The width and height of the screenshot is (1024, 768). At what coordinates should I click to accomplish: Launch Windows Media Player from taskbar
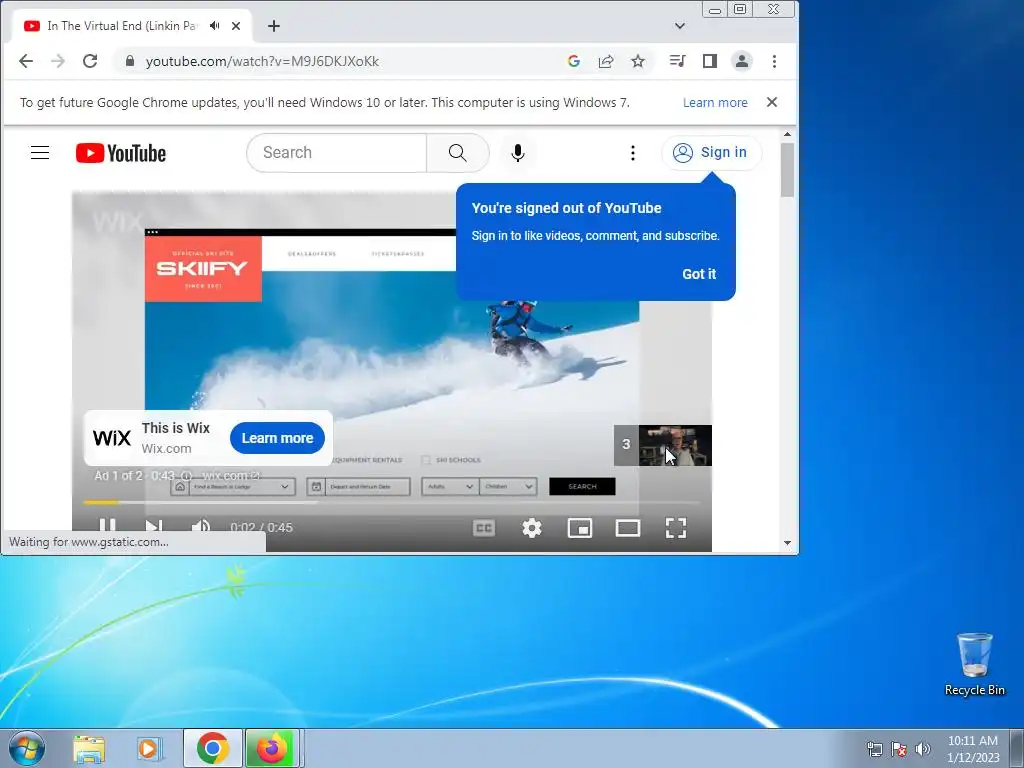pos(149,748)
